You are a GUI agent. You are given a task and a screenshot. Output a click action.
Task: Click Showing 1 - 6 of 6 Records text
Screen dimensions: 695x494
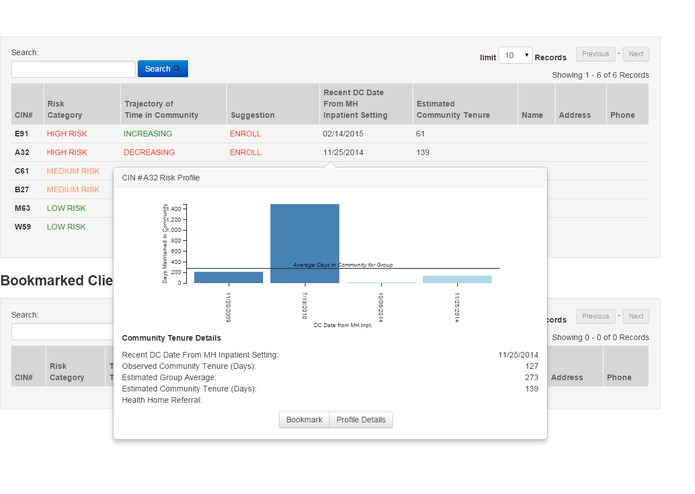point(600,75)
